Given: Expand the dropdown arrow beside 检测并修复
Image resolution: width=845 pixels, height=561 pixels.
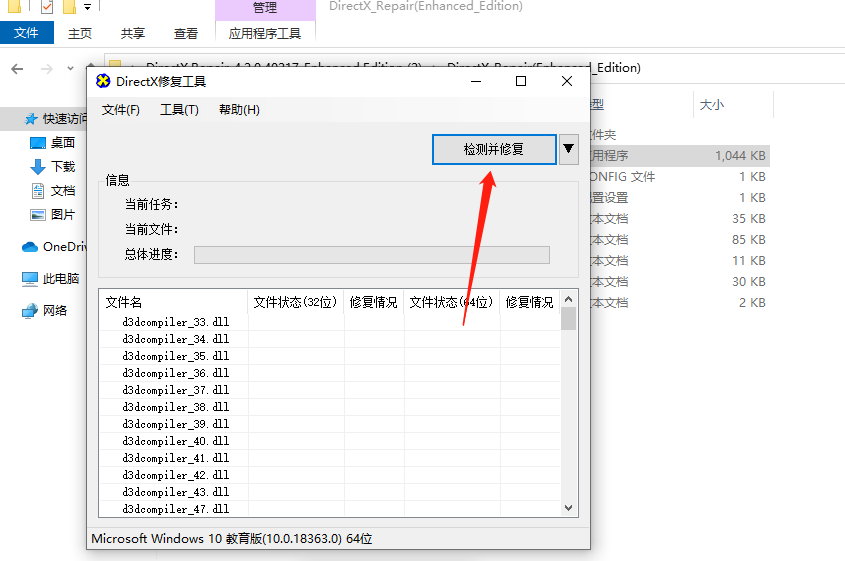Looking at the screenshot, I should (x=569, y=150).
